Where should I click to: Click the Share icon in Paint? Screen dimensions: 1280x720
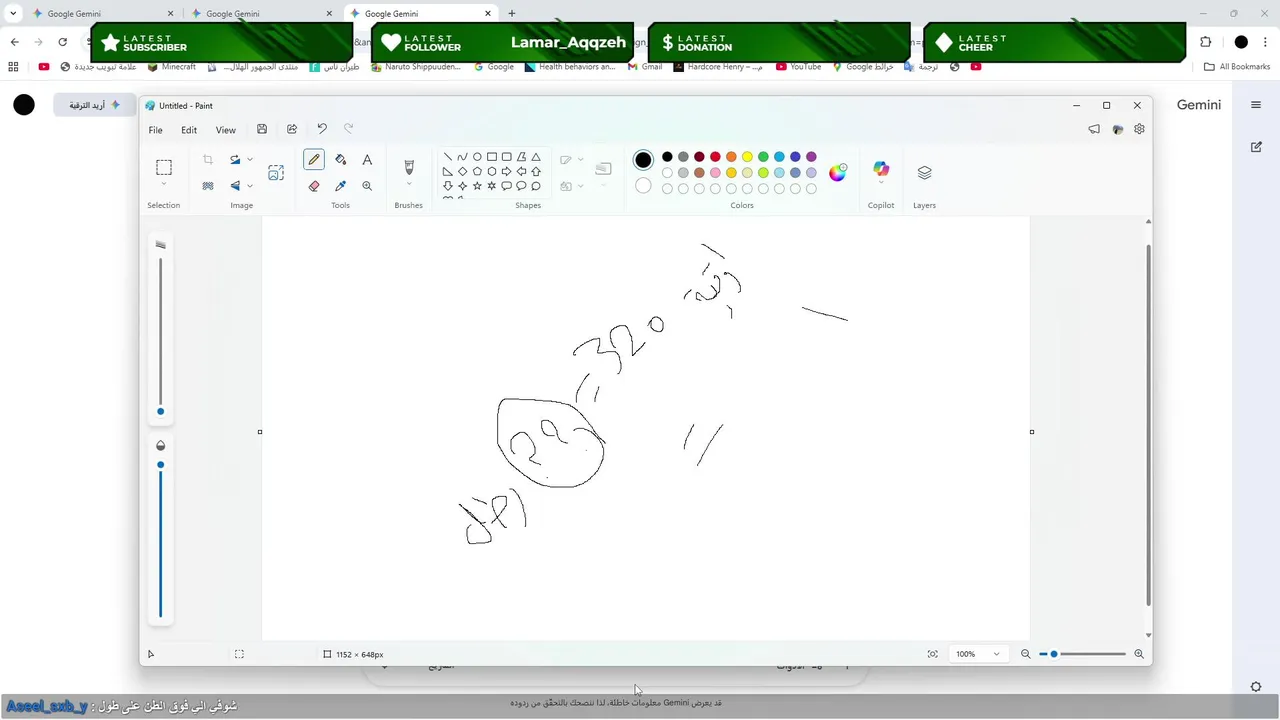[292, 129]
